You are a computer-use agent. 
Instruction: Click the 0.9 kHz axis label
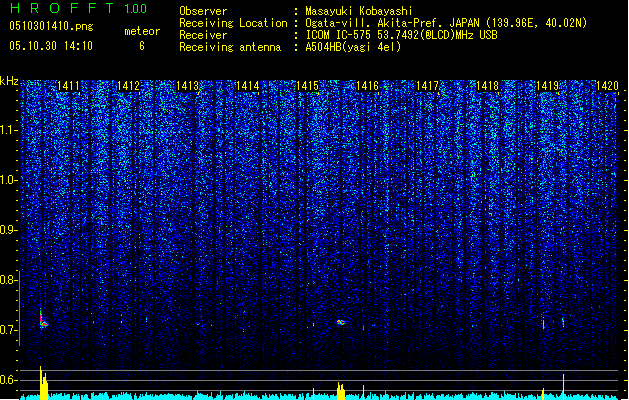[8, 230]
